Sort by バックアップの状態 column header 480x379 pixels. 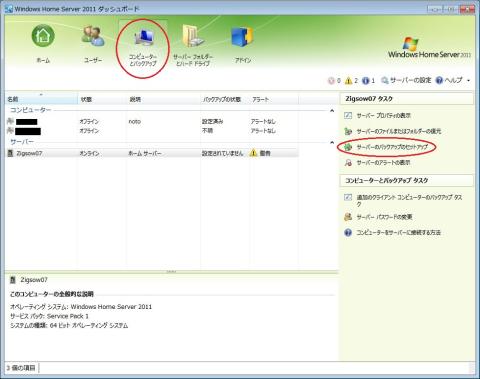(x=225, y=99)
